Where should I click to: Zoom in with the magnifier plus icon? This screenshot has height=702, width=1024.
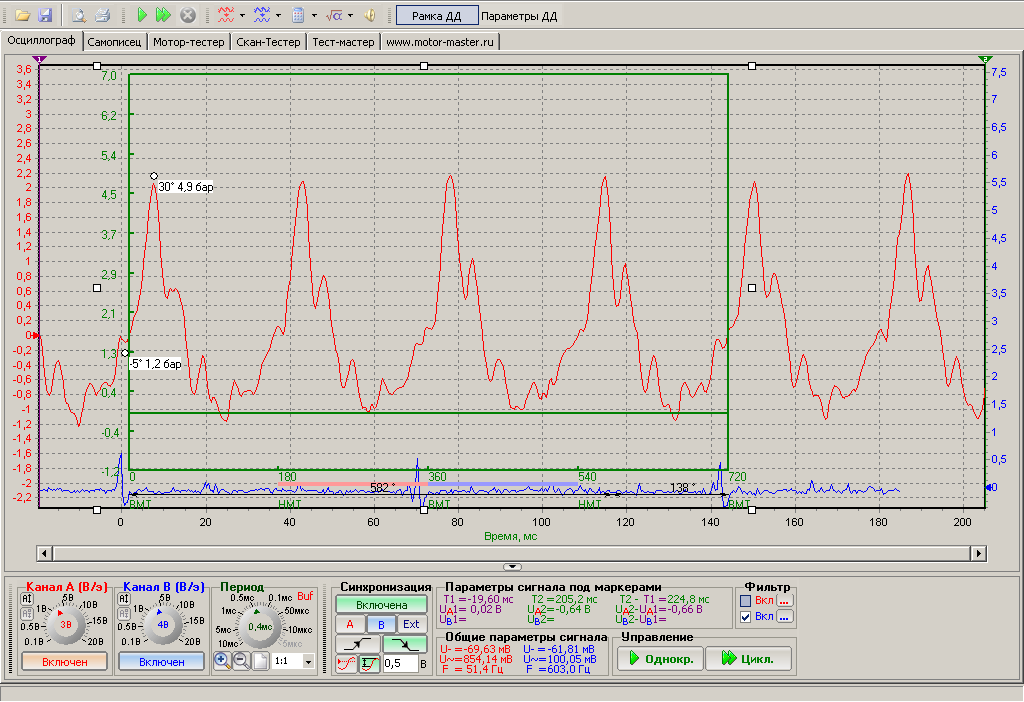point(222,660)
